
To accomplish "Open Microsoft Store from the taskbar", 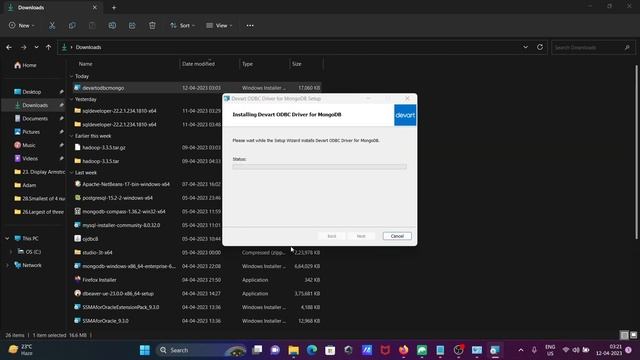I will [330, 350].
